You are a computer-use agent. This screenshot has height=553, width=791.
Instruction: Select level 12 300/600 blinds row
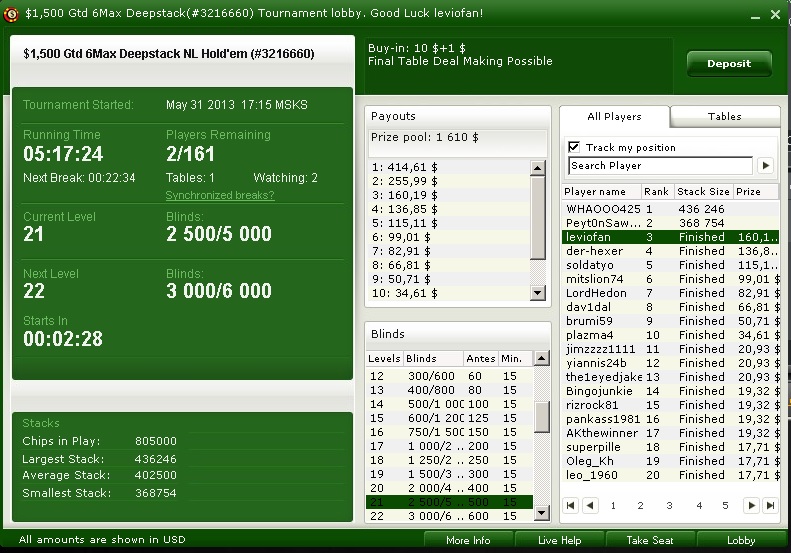(449, 376)
